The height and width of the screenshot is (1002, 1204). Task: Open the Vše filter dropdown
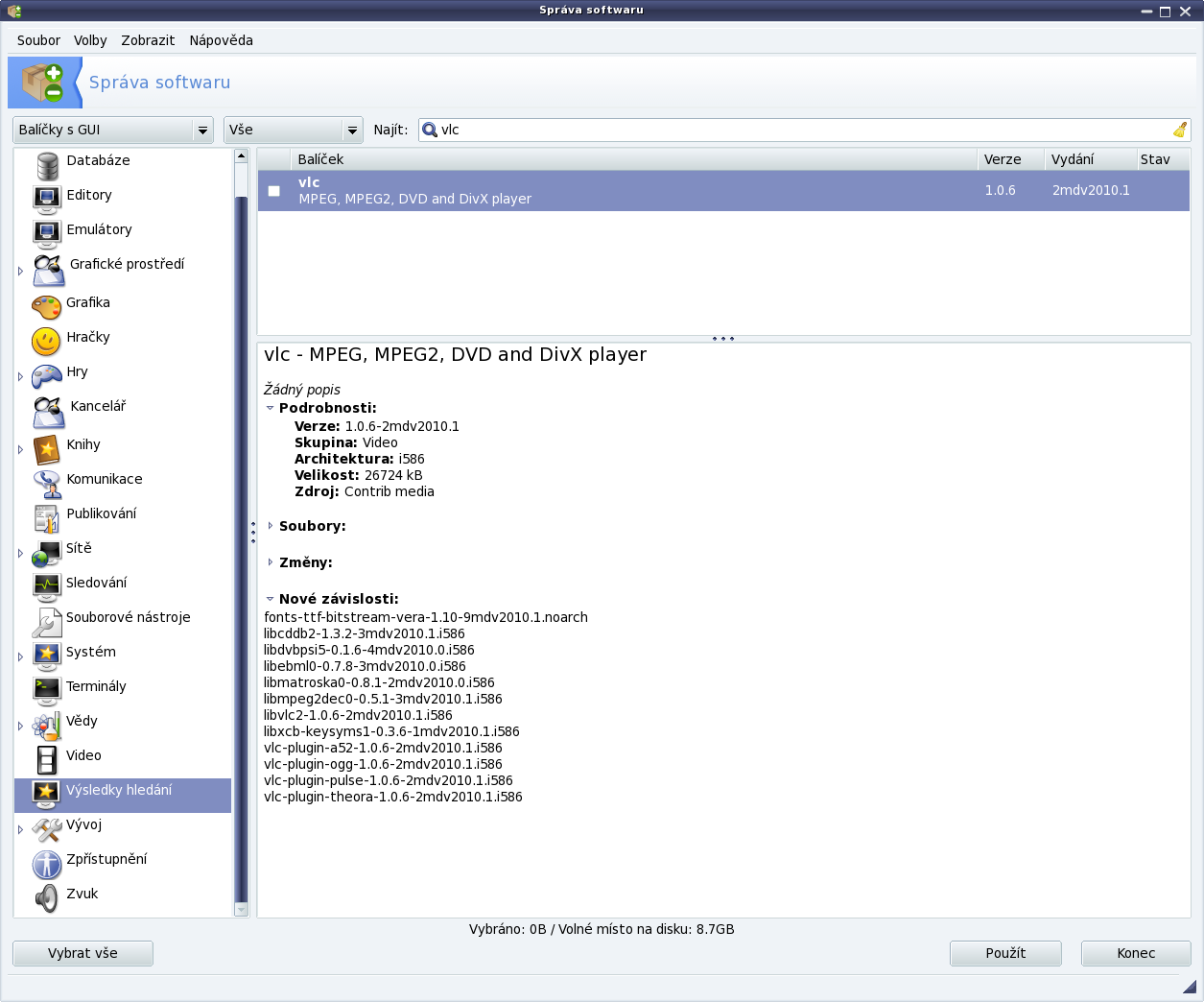pos(294,130)
